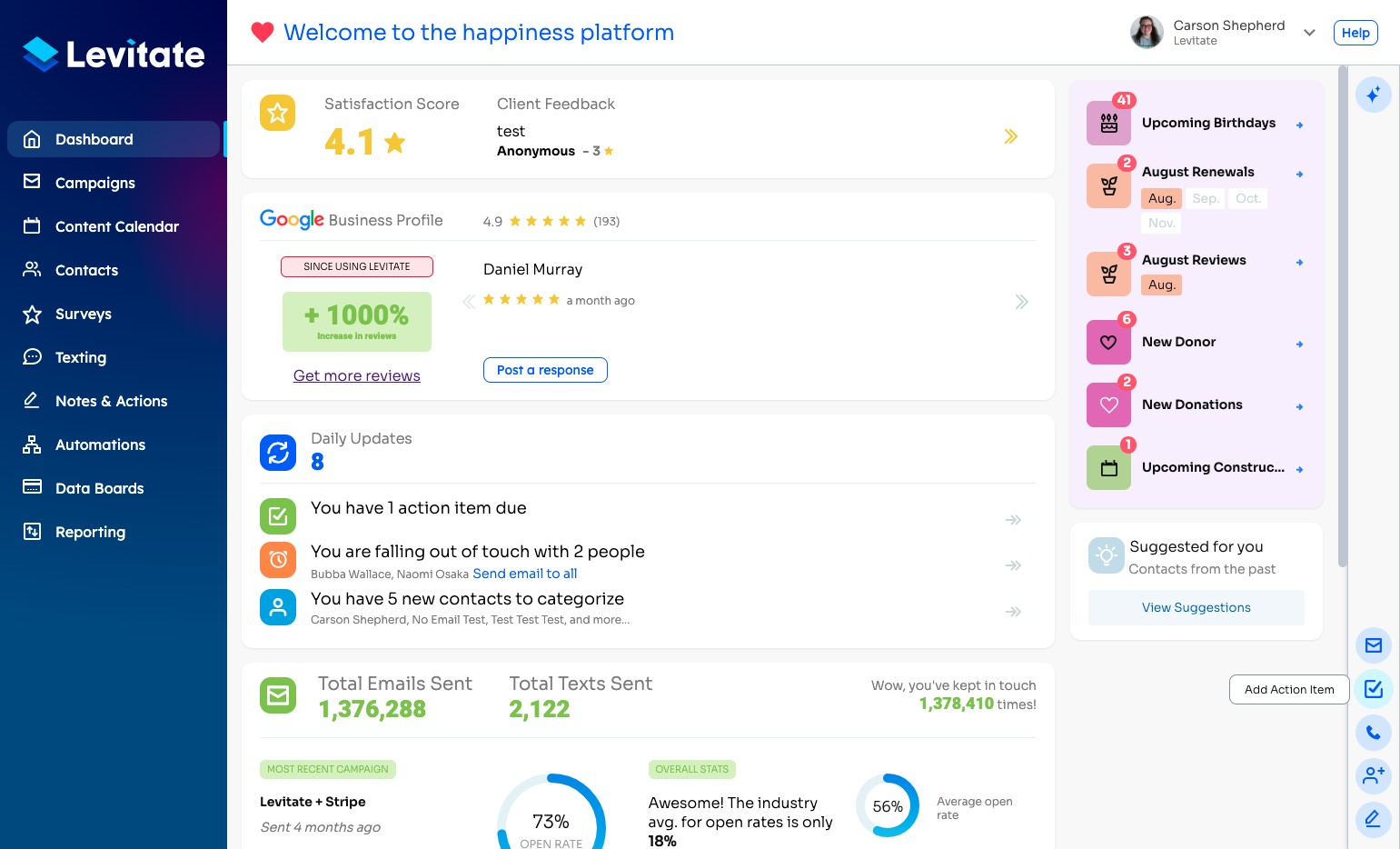This screenshot has height=849, width=1400.
Task: Click the green Total Emails Sent envelope icon
Action: (278, 695)
